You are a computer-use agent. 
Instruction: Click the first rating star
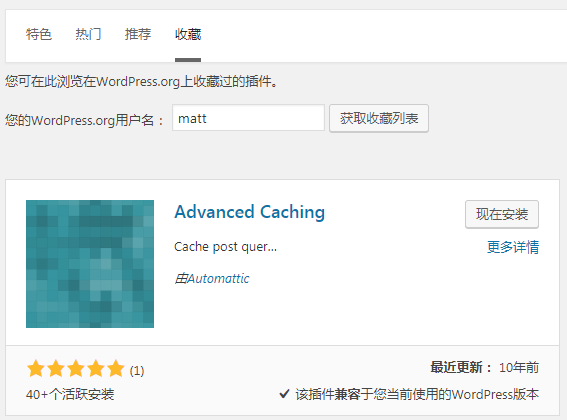(x=36, y=369)
